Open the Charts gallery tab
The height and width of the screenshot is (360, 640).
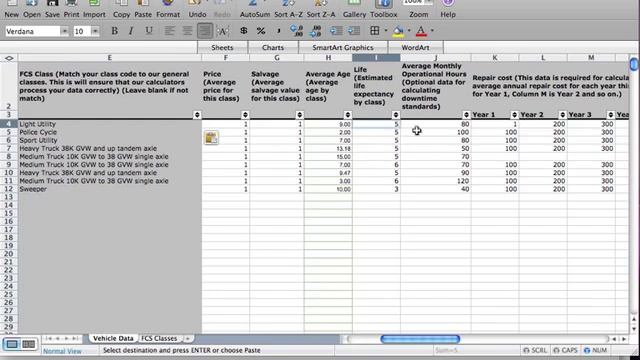(273, 47)
